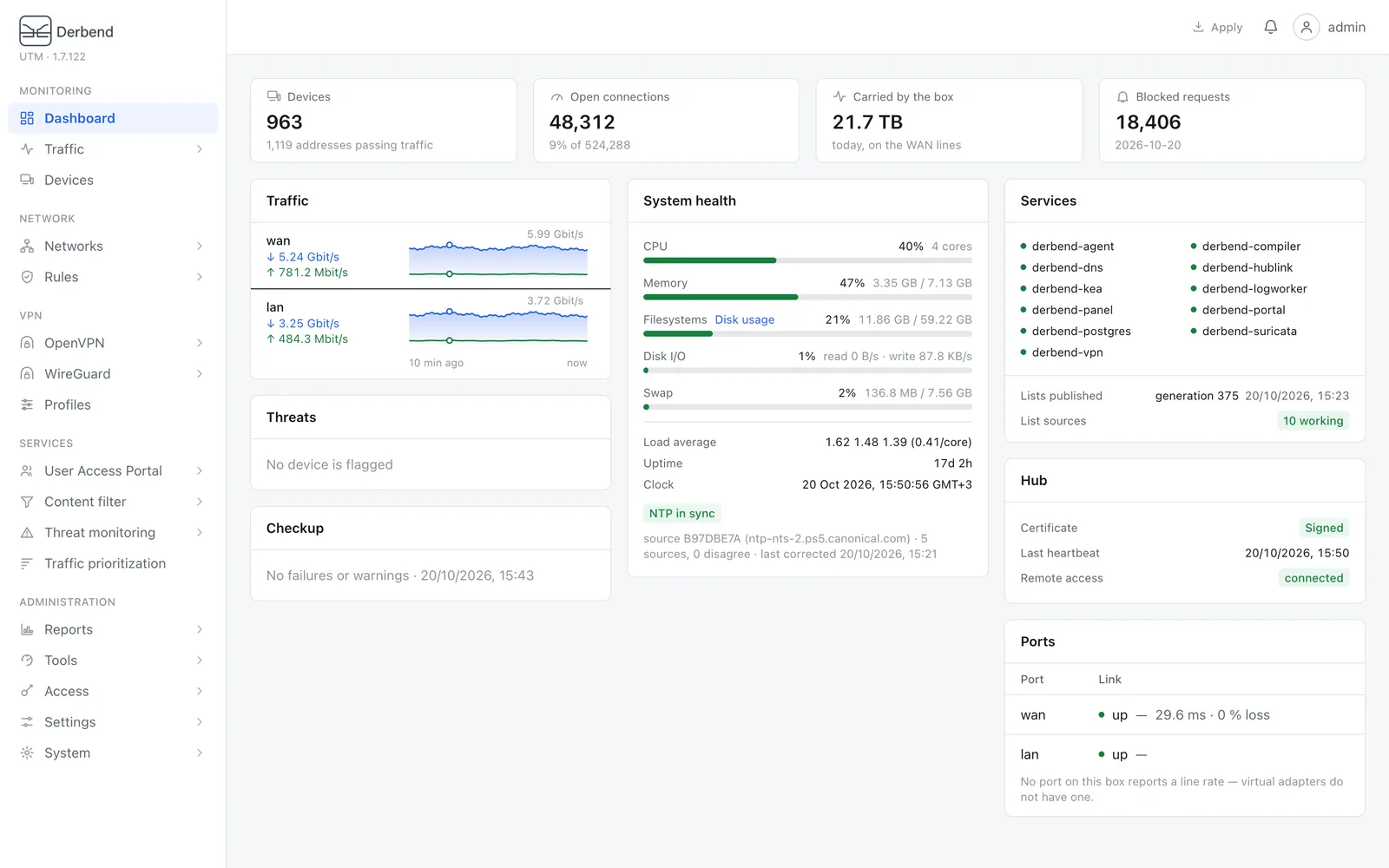Click the Devices card monitor icon
Viewport: 1389px width, 868px height.
coord(273,96)
